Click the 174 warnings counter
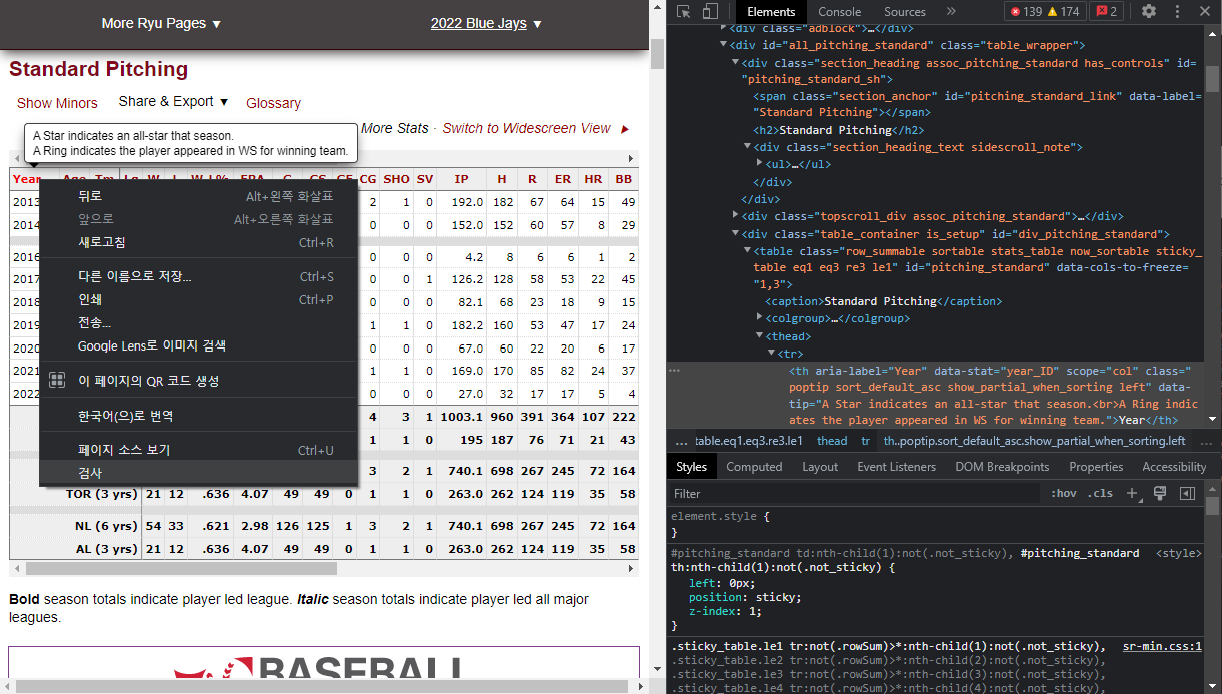1222x694 pixels. click(1063, 12)
